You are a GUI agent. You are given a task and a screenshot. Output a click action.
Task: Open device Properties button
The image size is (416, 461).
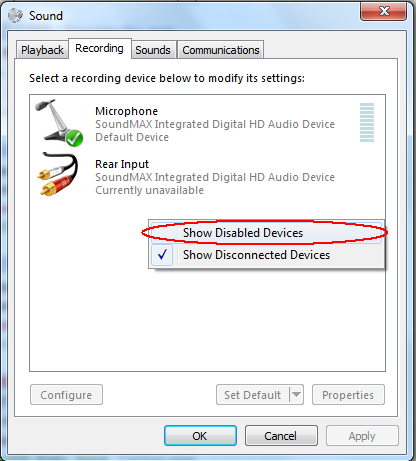(x=348, y=395)
